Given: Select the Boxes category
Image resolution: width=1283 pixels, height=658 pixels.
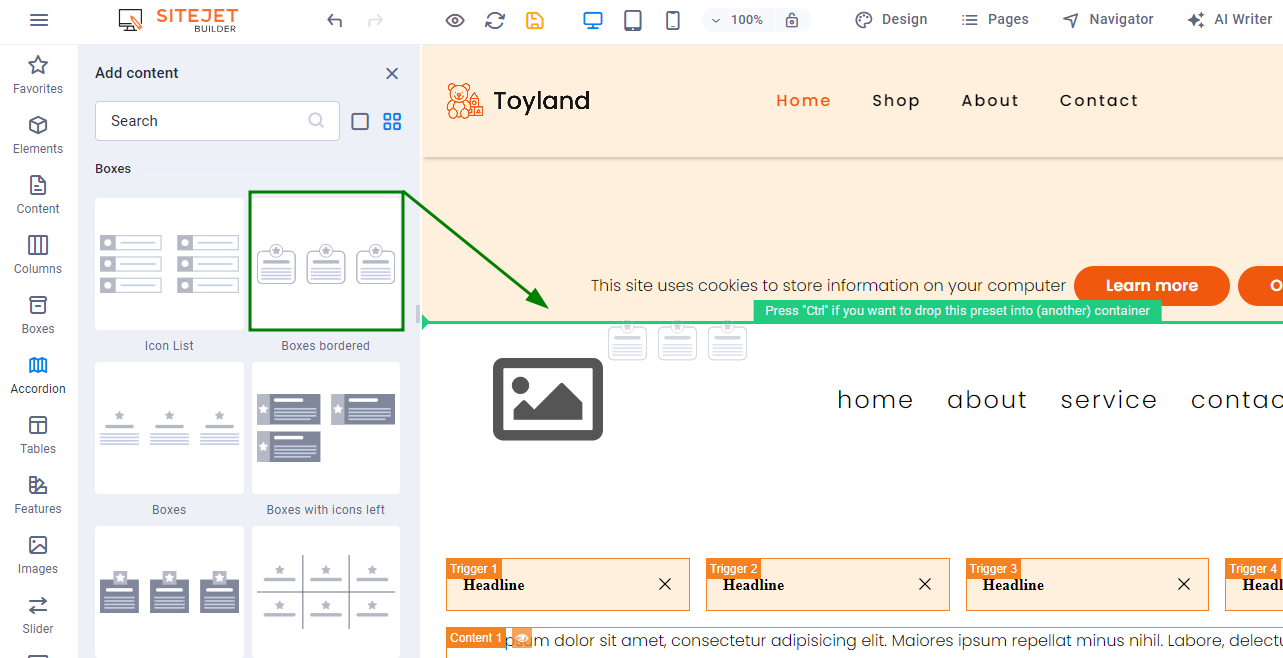Looking at the screenshot, I should pos(38,315).
